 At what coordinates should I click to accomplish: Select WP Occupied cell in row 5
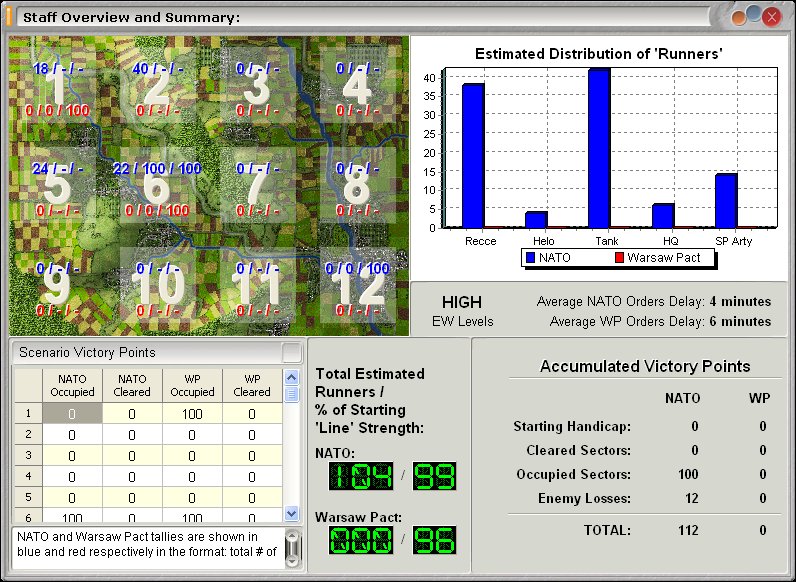point(192,498)
